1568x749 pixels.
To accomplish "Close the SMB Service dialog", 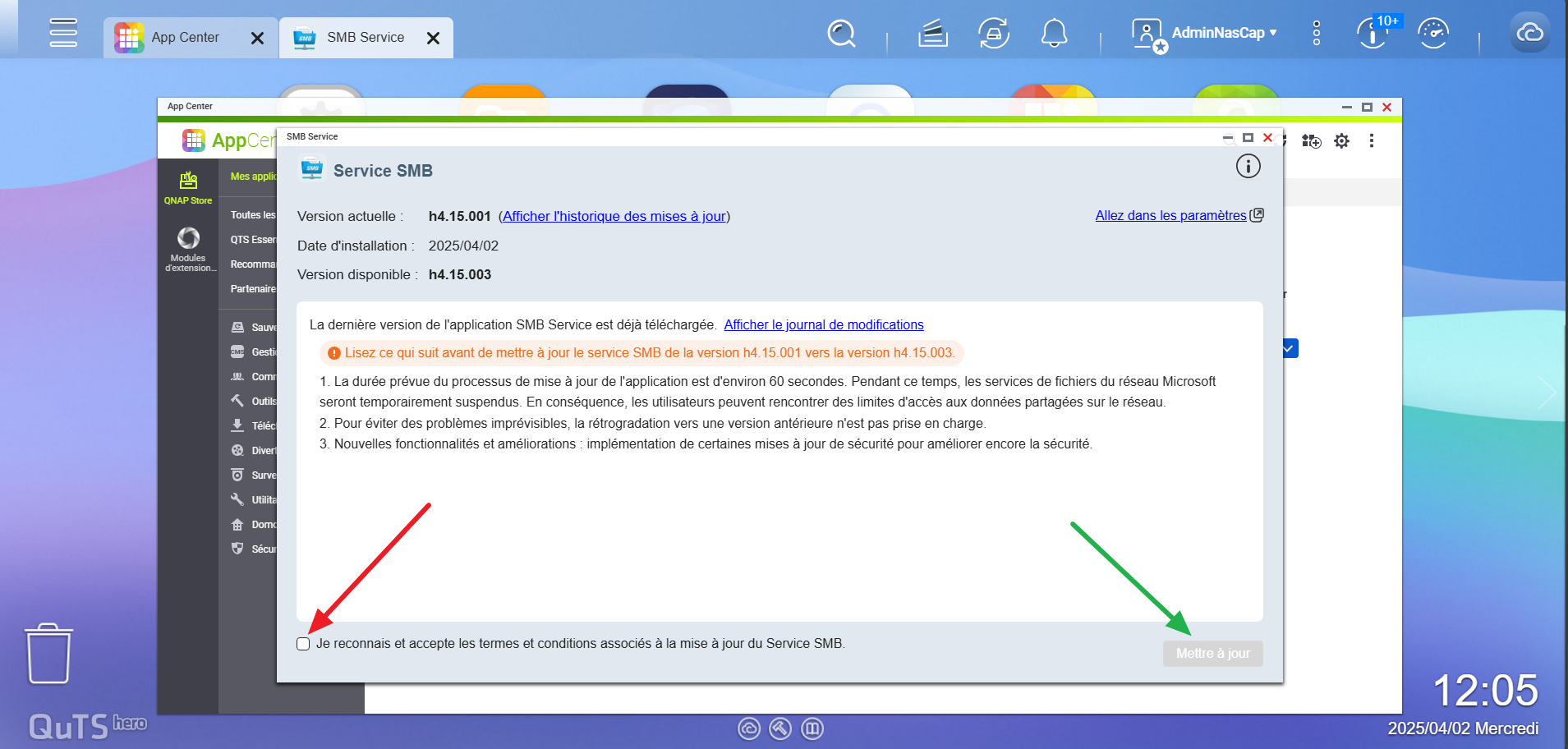I will tap(1267, 138).
